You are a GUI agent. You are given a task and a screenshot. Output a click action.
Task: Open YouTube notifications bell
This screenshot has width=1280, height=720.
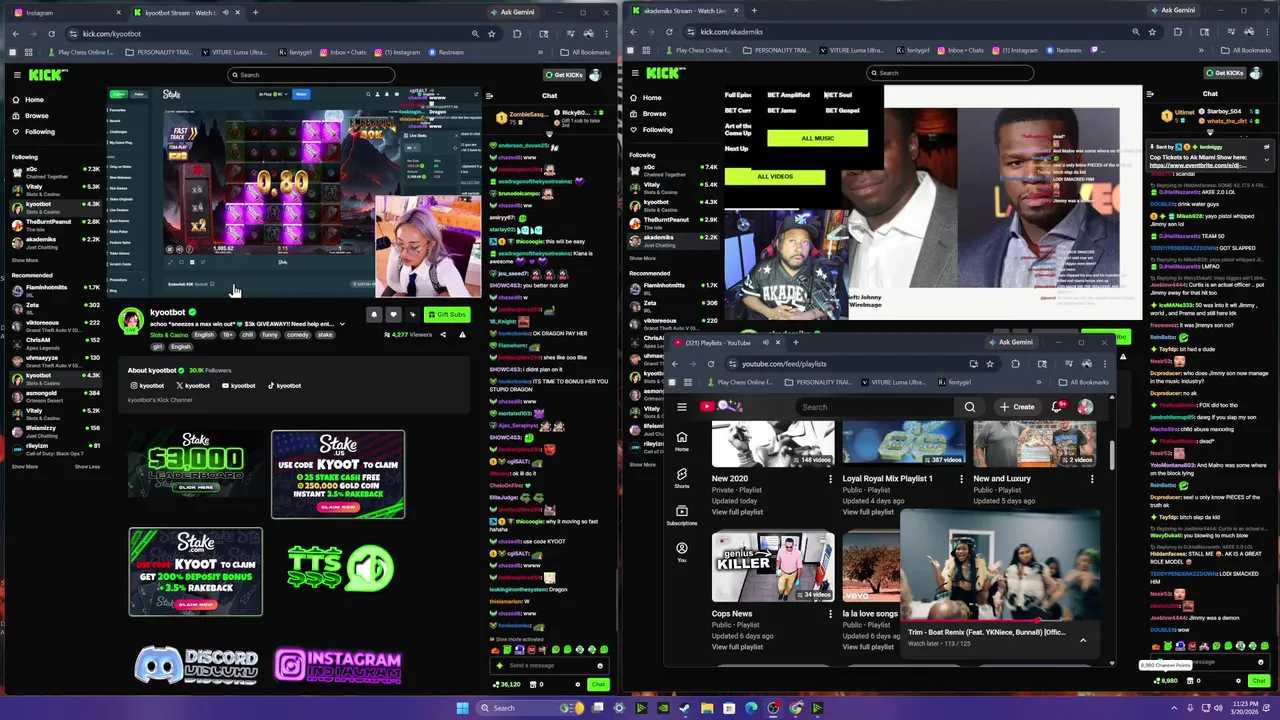pos(1057,407)
